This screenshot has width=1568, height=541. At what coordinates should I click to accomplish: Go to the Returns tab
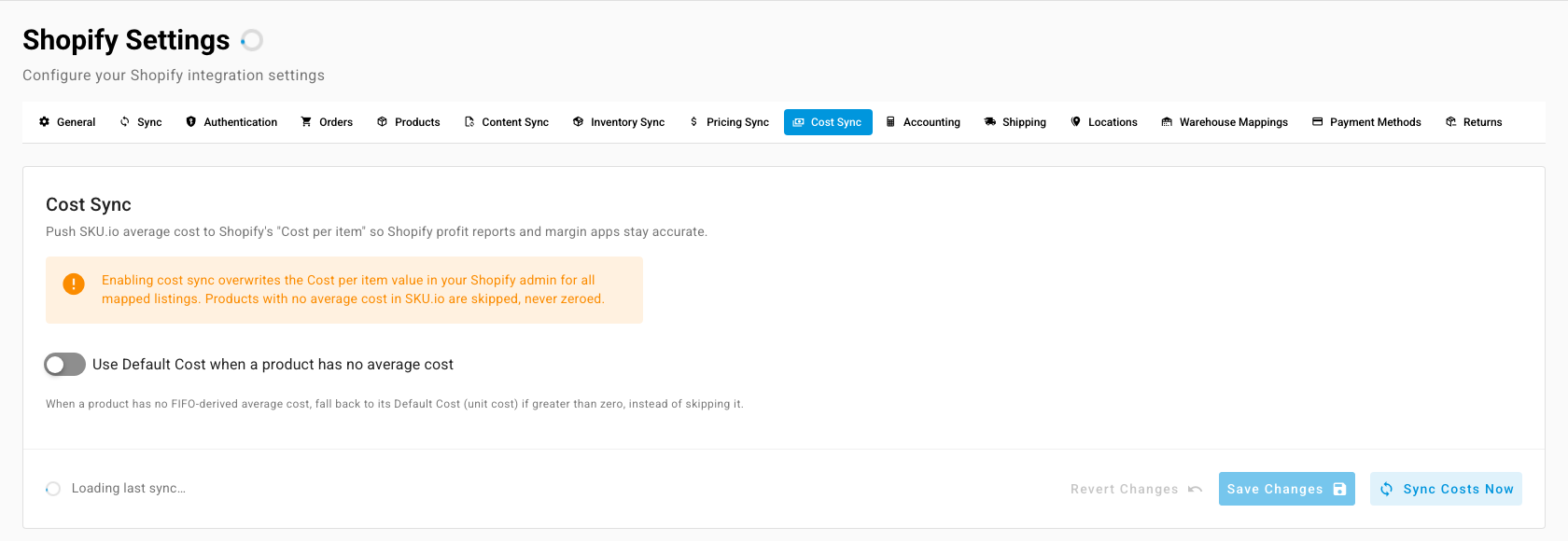[x=1474, y=122]
